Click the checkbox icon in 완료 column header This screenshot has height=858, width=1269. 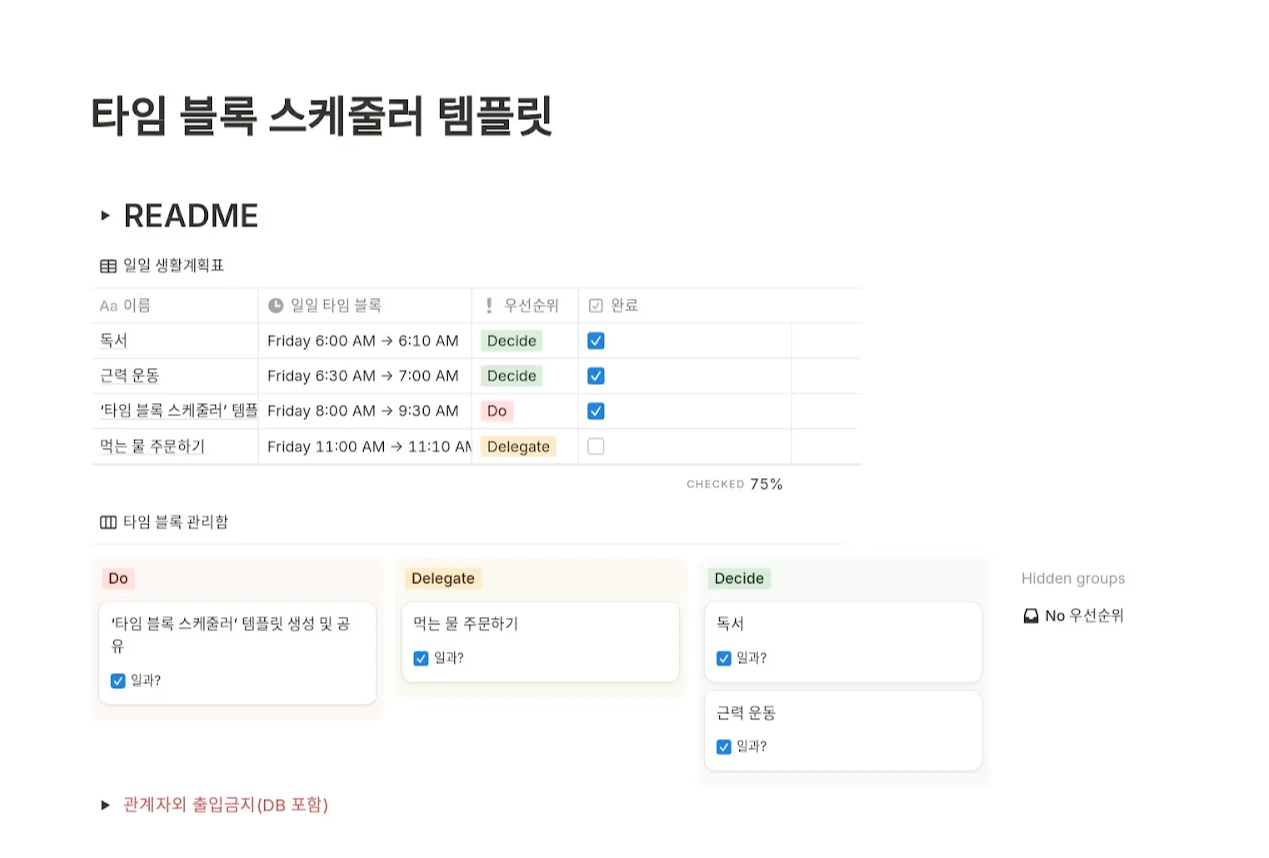point(596,306)
